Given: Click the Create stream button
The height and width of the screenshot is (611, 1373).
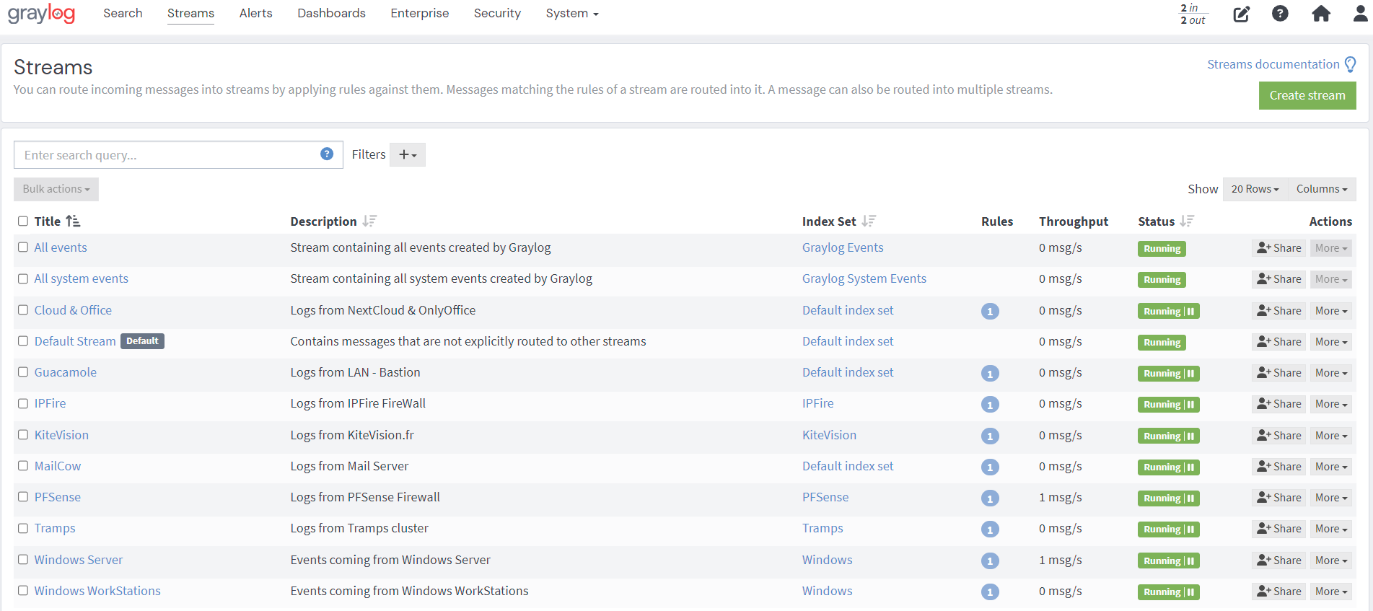Looking at the screenshot, I should [x=1307, y=96].
